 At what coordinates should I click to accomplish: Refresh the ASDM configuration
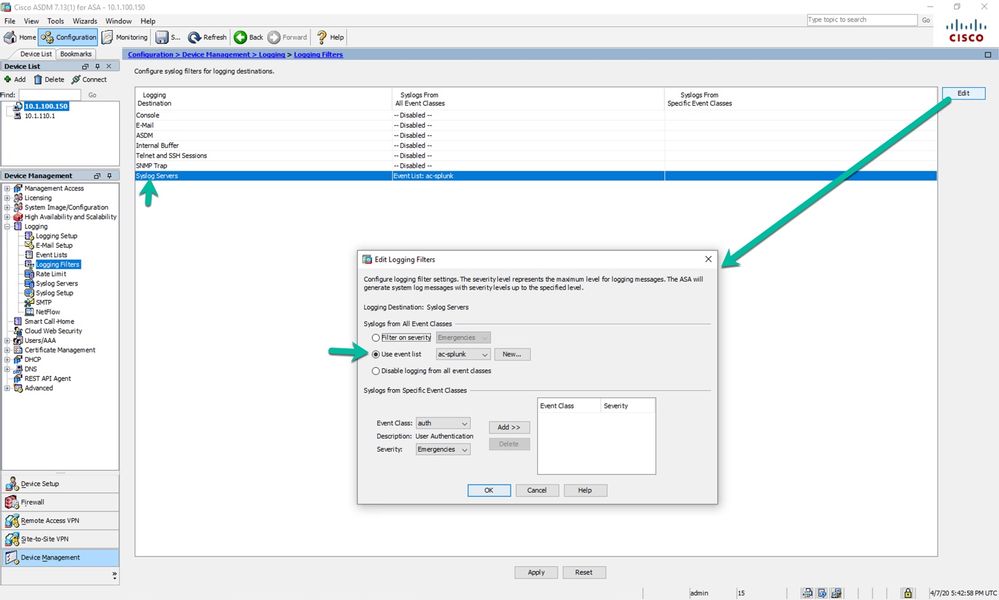pos(207,37)
